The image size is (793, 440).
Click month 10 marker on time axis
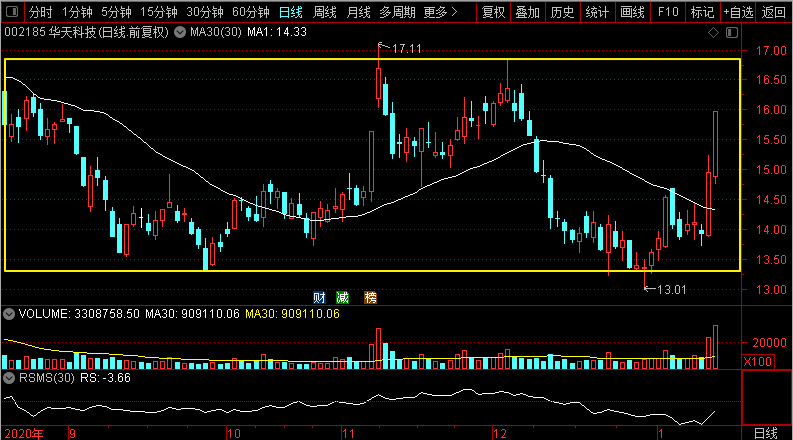click(x=234, y=433)
